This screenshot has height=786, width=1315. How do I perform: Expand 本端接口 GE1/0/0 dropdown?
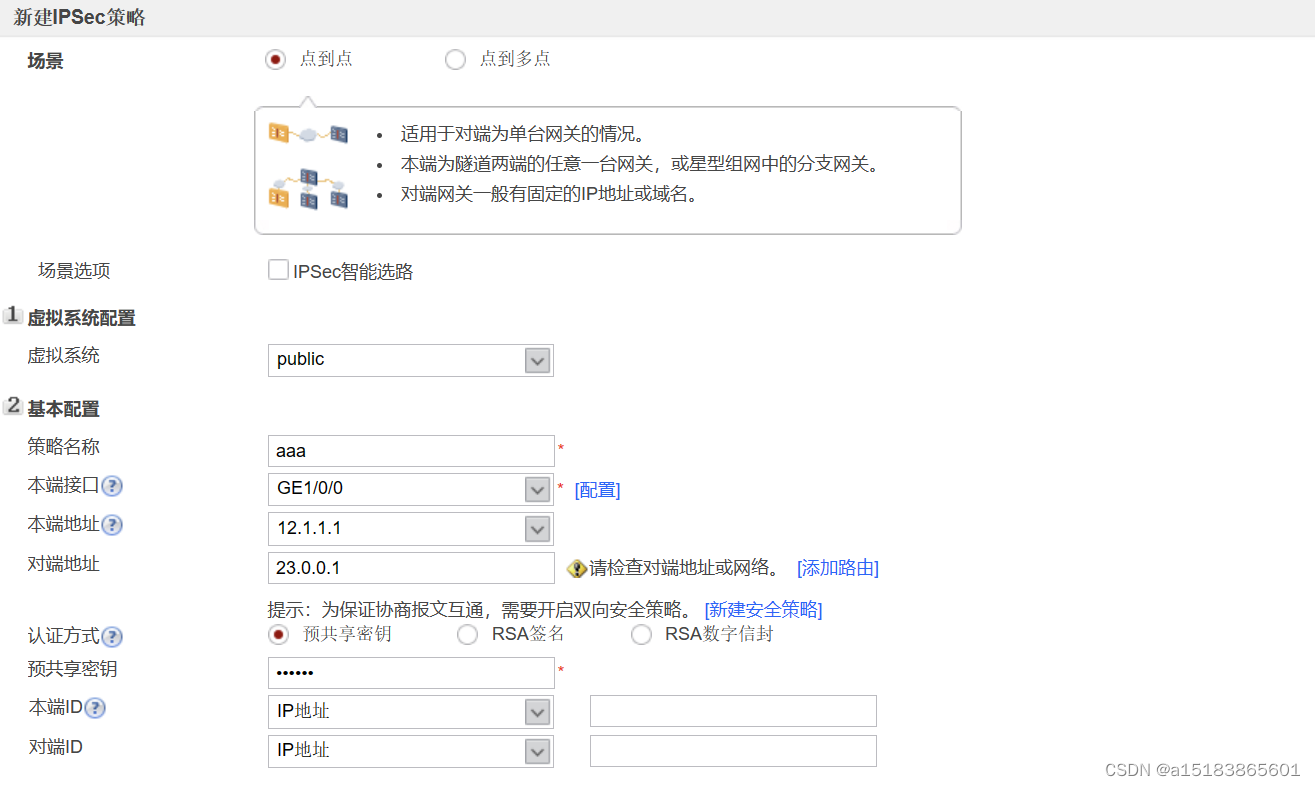411,489
